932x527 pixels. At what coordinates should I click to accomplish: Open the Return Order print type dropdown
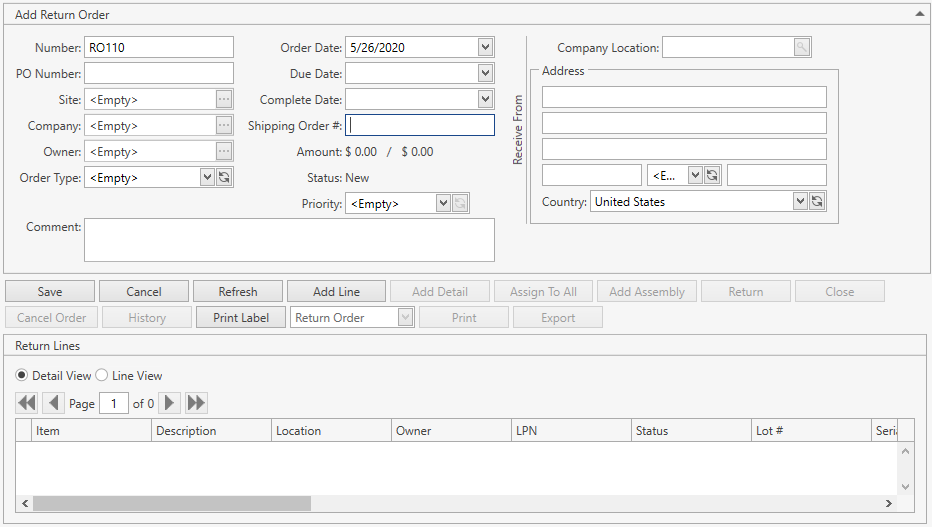[405, 317]
